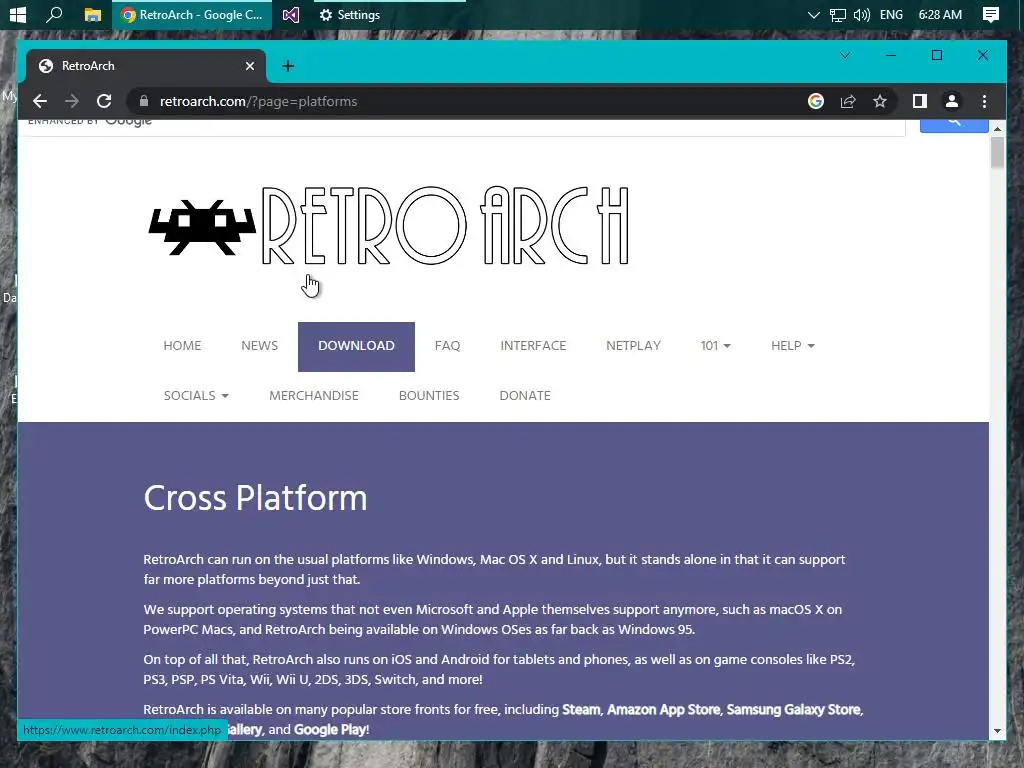Click the RetroArch invader logo
The image size is (1024, 768).
[x=202, y=227]
